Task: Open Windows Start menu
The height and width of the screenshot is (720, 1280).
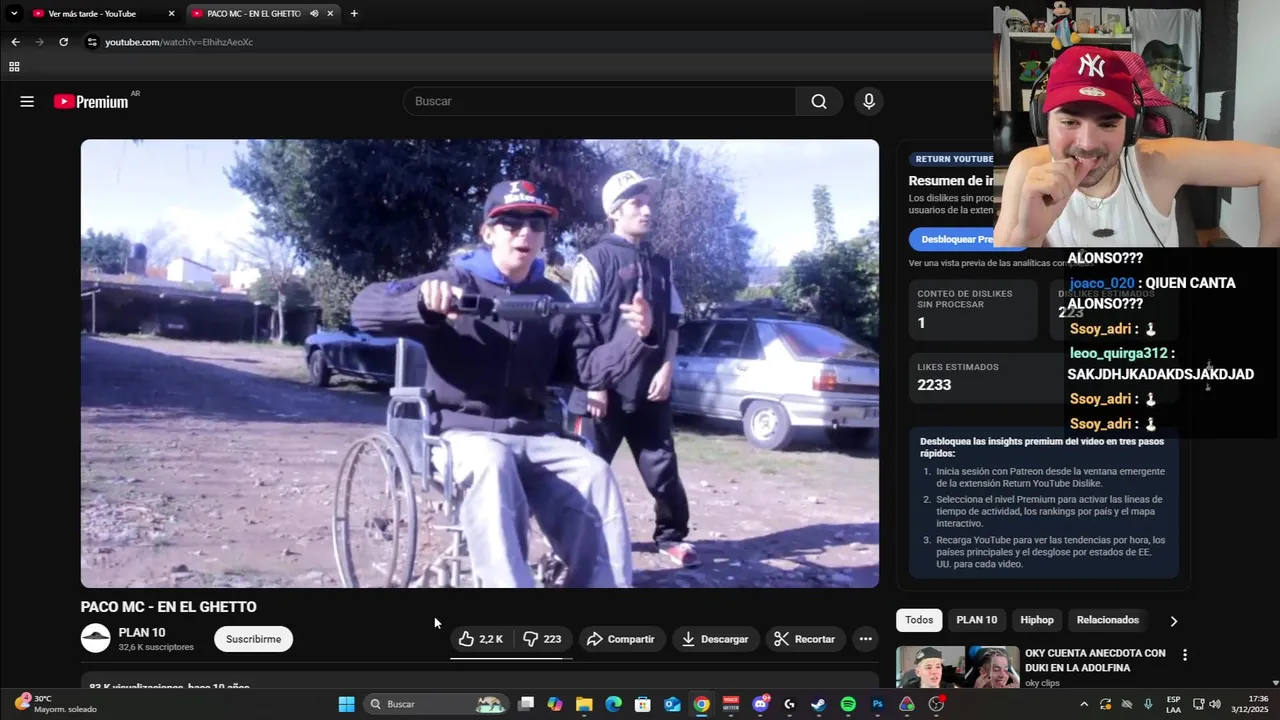Action: (346, 704)
